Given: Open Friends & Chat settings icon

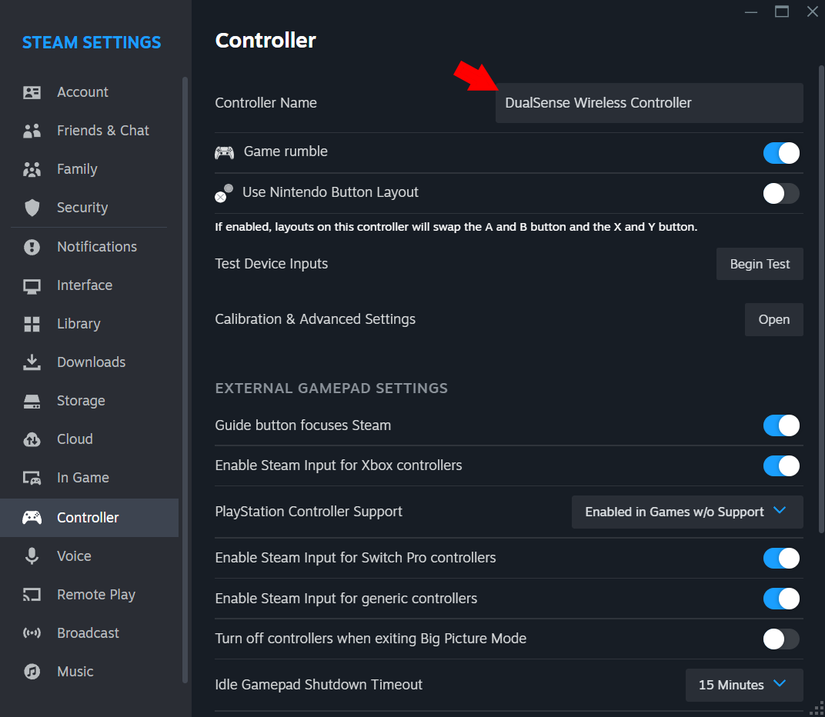Looking at the screenshot, I should [32, 131].
